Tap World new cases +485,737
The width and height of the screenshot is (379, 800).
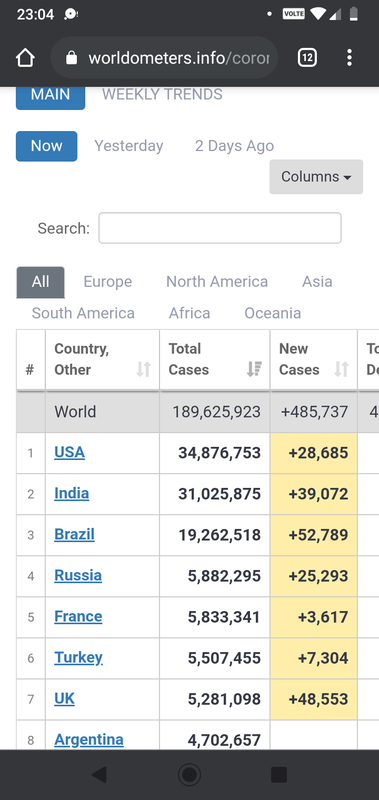pyautogui.click(x=314, y=412)
